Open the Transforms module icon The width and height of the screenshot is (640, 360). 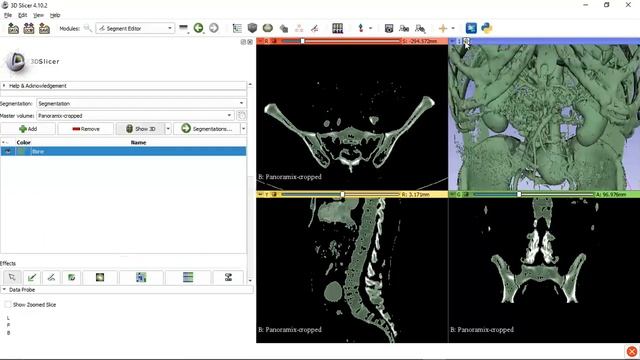pyautogui.click(x=284, y=28)
